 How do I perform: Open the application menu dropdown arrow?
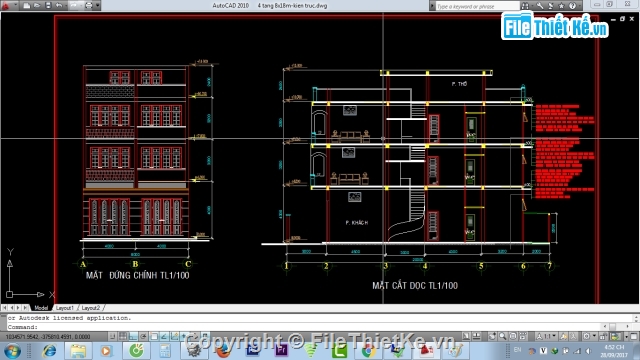click(16, 4)
